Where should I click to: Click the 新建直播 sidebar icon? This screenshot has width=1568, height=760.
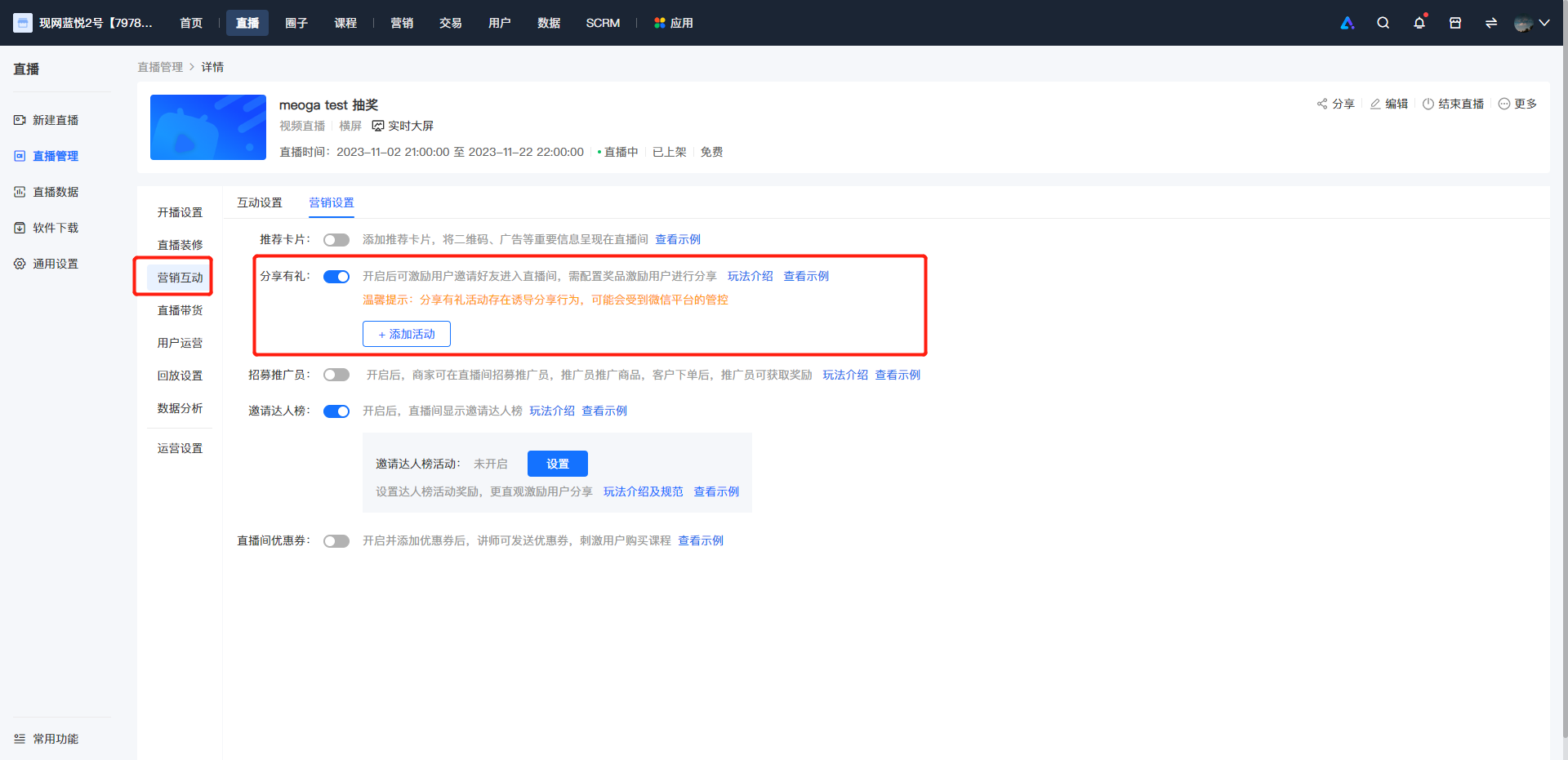(x=20, y=120)
